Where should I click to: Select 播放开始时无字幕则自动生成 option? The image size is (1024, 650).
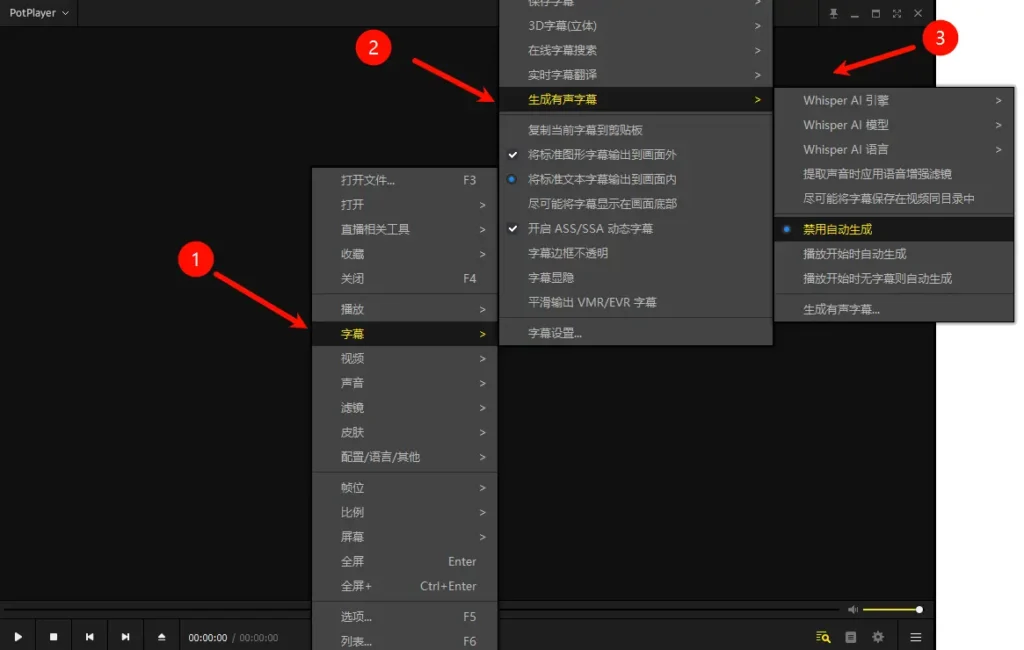(894, 278)
